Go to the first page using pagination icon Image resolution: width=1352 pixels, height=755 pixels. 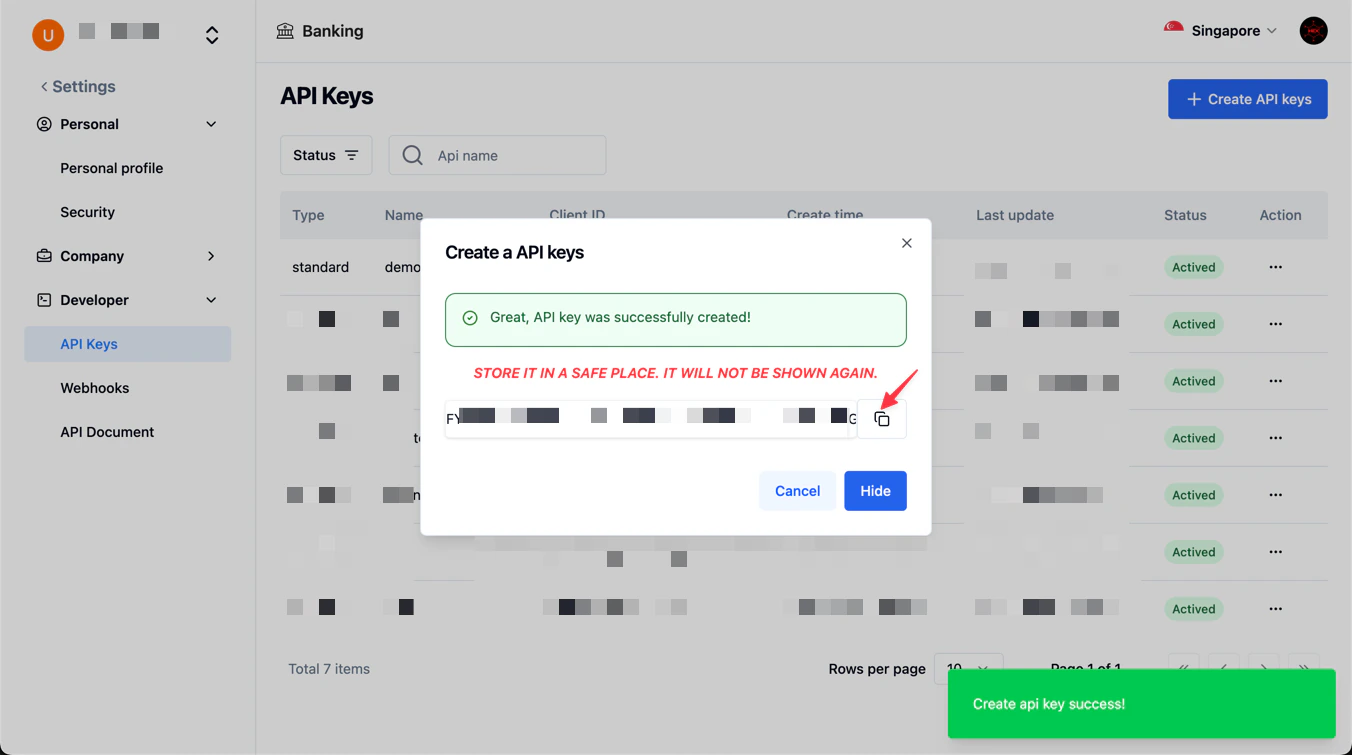coord(1184,669)
